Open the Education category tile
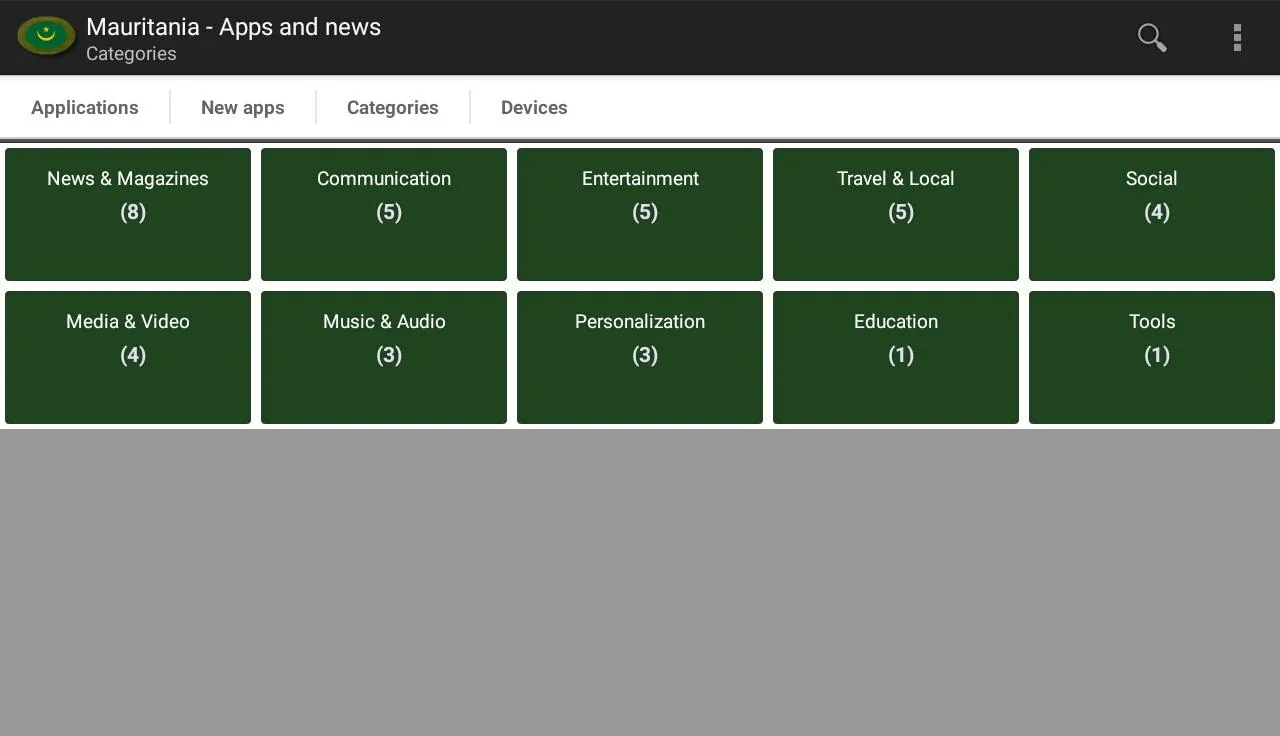Viewport: 1280px width, 736px height. (x=896, y=357)
